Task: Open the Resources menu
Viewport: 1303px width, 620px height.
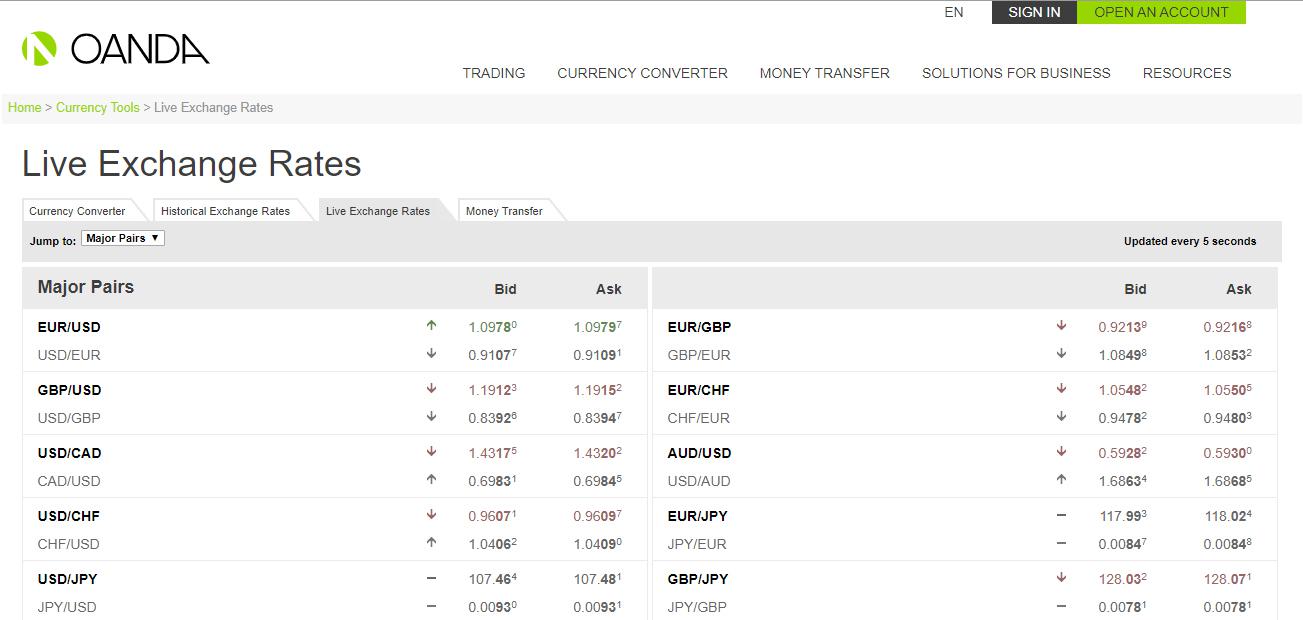Action: [1187, 73]
